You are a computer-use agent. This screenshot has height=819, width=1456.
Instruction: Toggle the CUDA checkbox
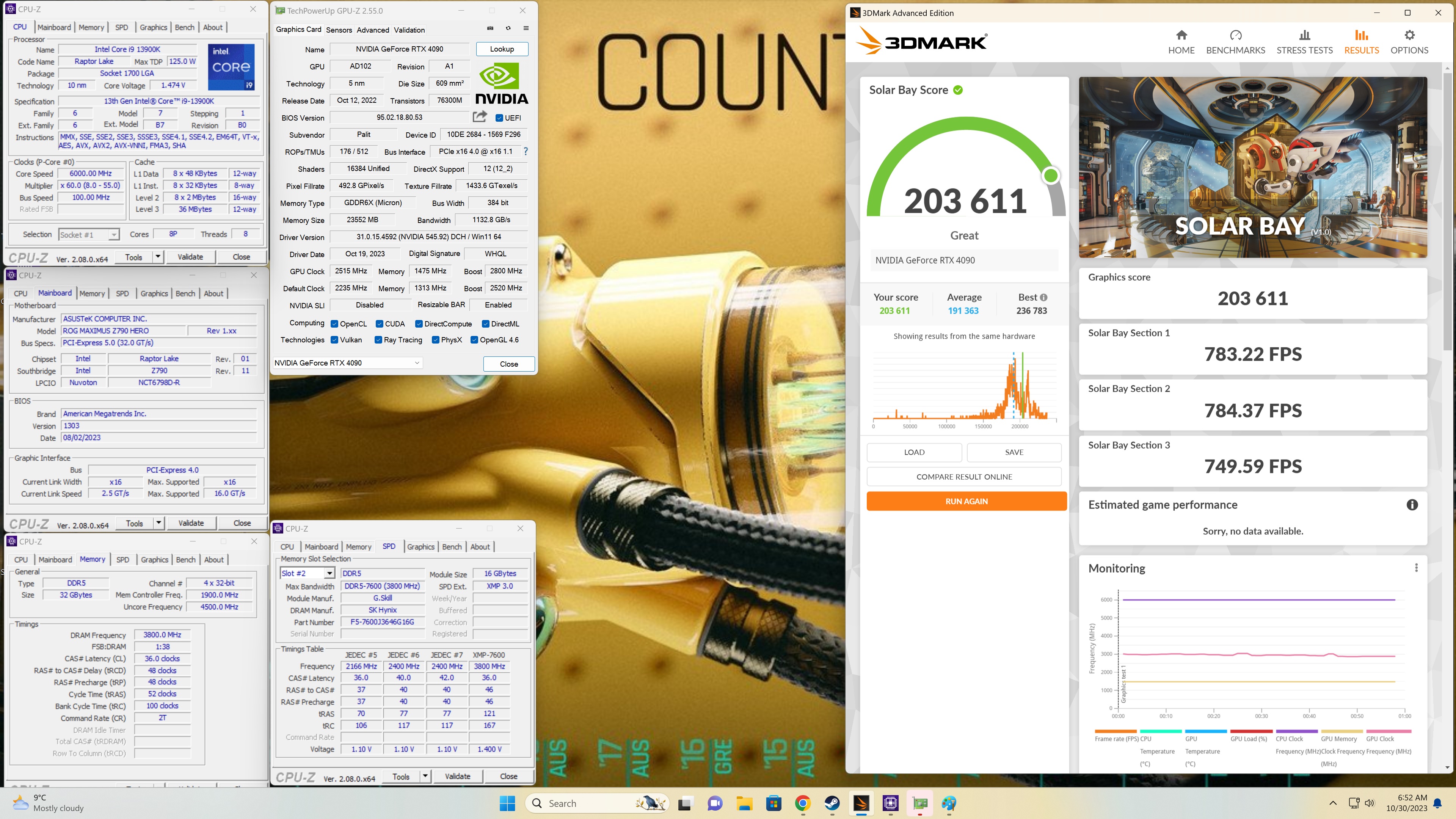(x=379, y=324)
